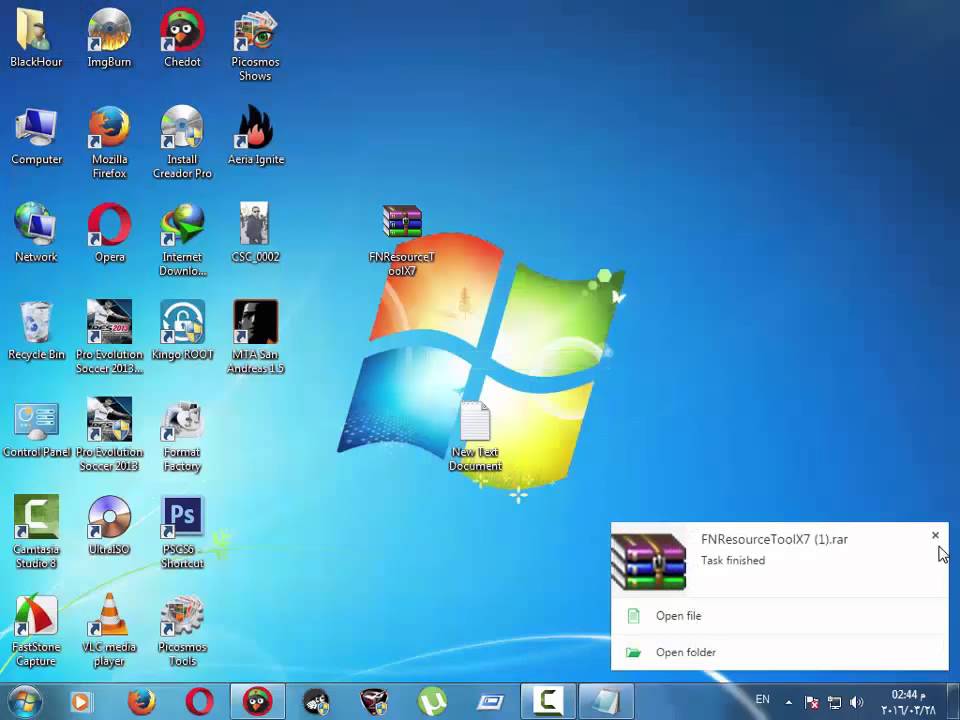
Task: Select the UltraISO shortcut
Action: [109, 525]
